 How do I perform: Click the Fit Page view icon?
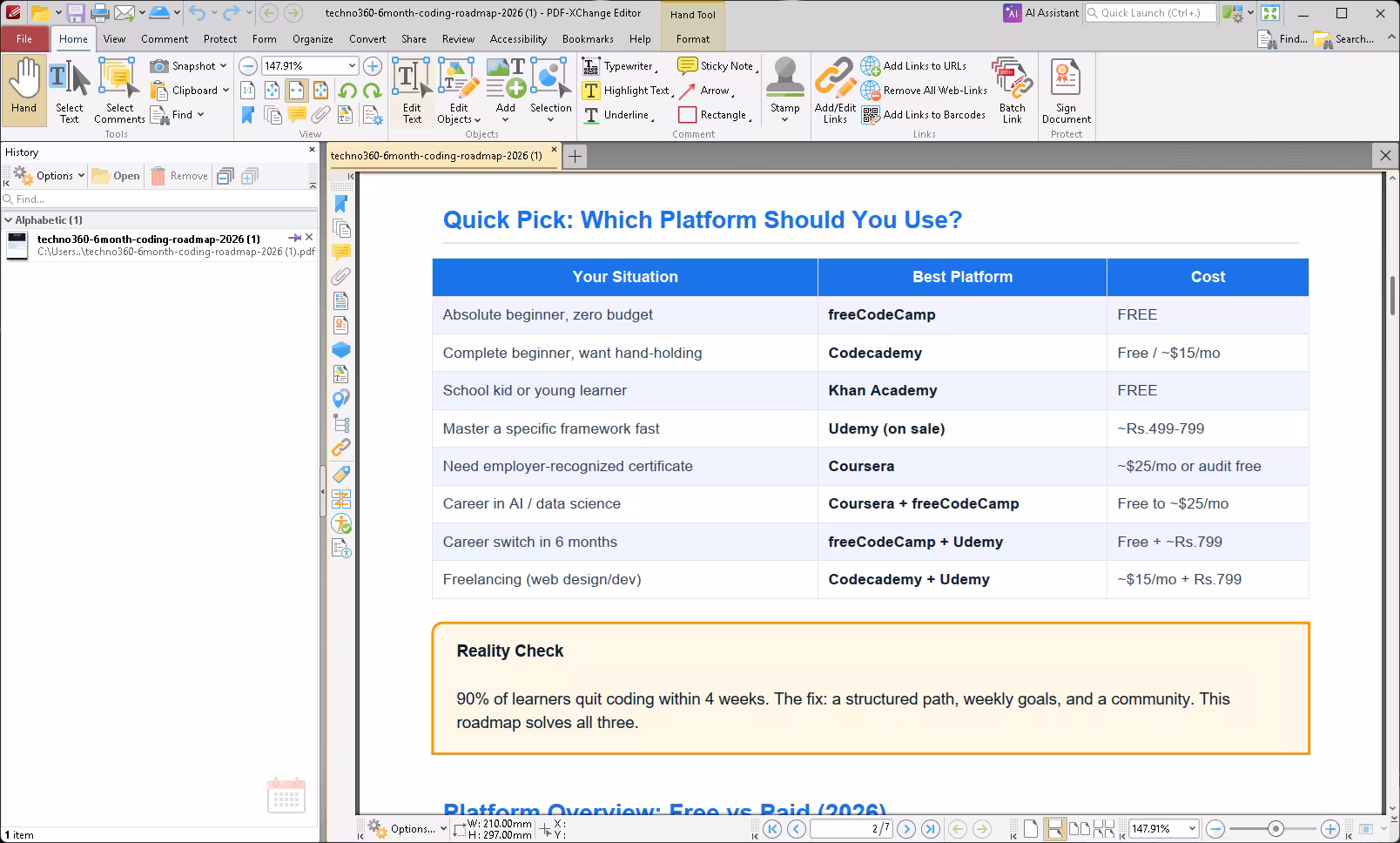273,91
